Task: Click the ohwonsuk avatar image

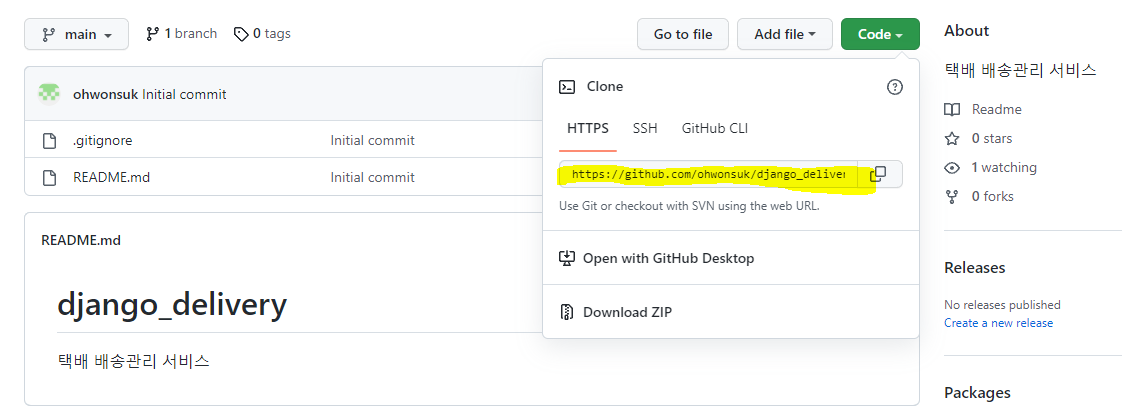Action: pyautogui.click(x=49, y=94)
